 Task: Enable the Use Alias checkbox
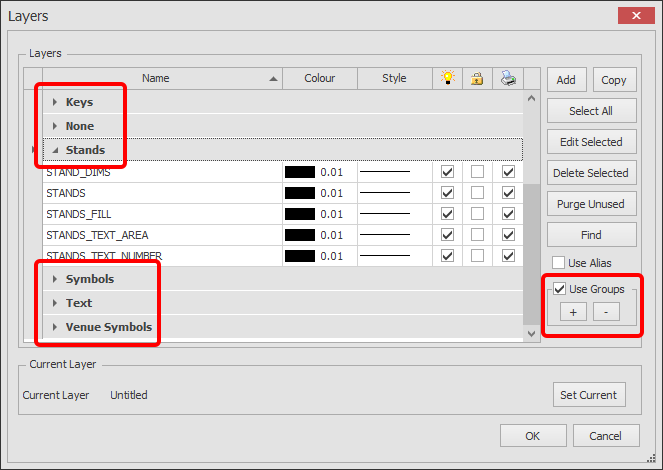point(558,263)
